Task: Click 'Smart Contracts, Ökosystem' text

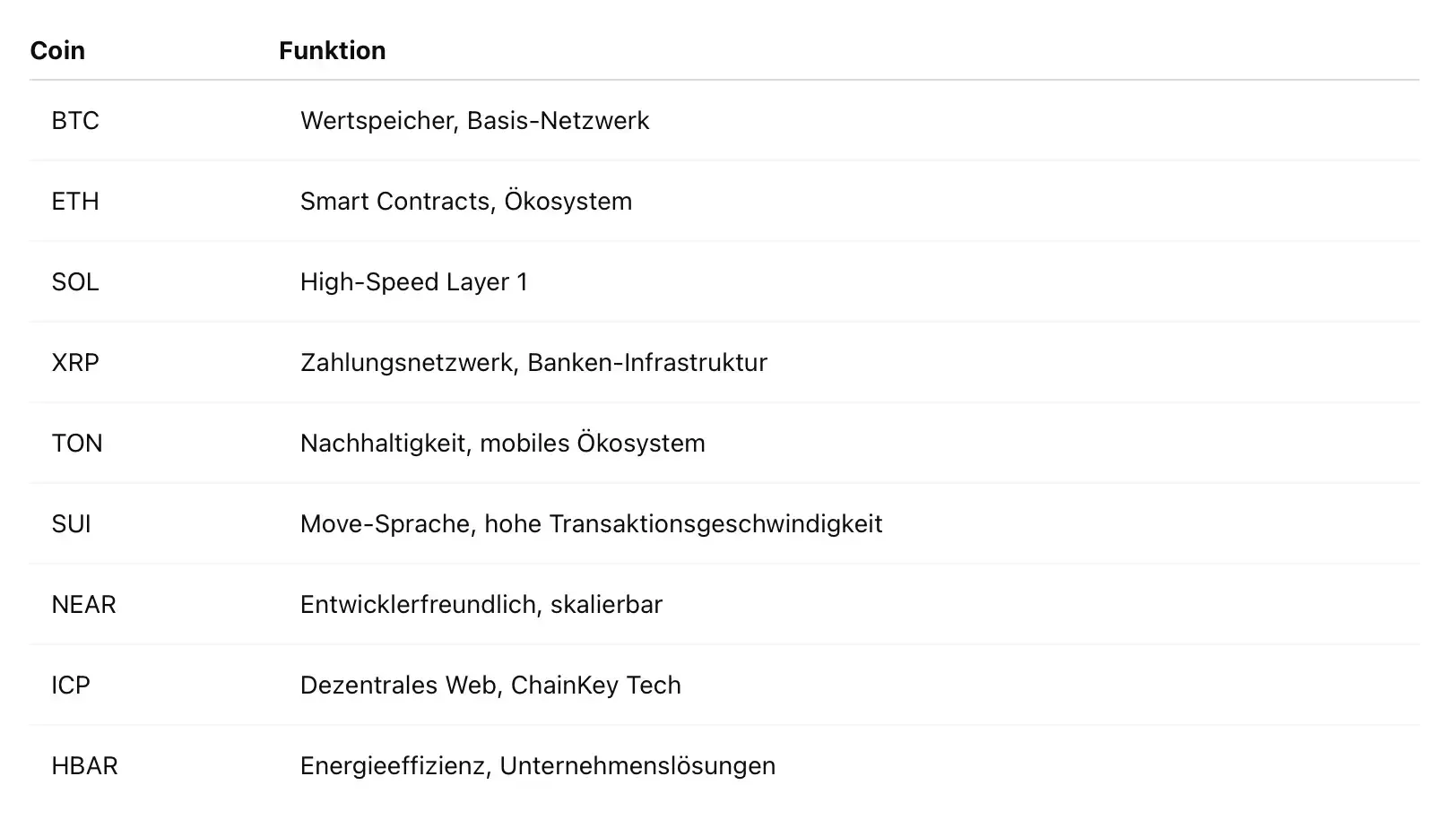Action: pyautogui.click(x=466, y=201)
